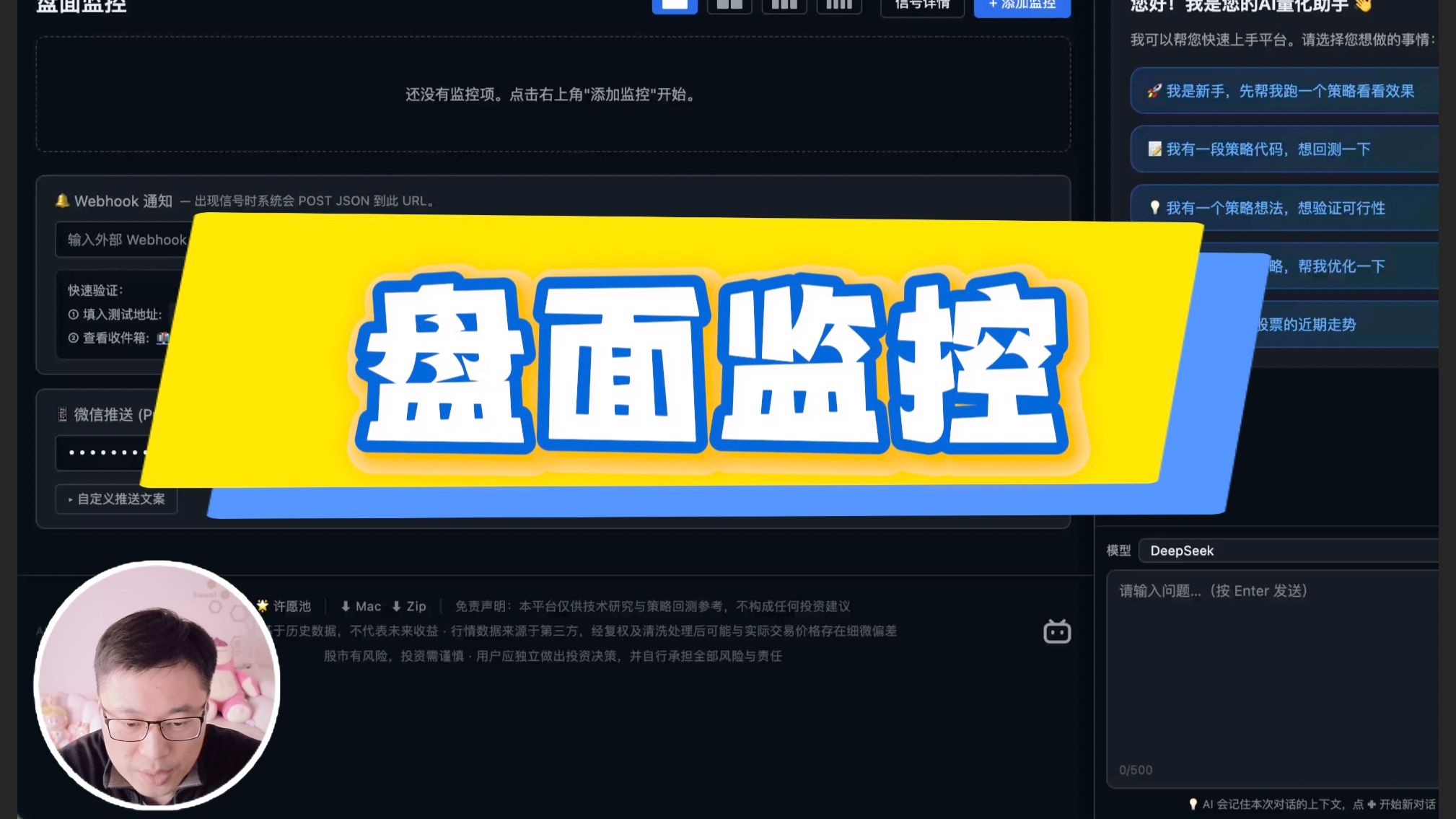Image resolution: width=1456 pixels, height=819 pixels.
Task: Click the 快速验证 label
Action: (95, 290)
